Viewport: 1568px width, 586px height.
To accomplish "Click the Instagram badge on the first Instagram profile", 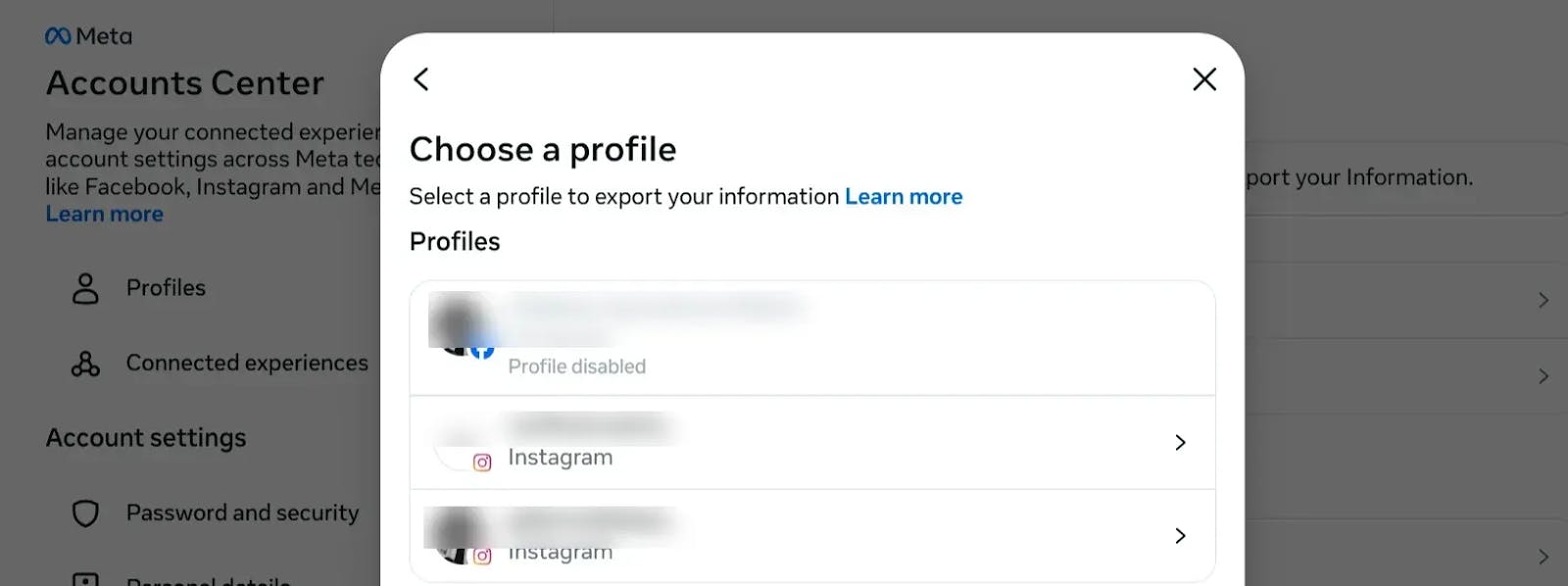I will (x=482, y=463).
